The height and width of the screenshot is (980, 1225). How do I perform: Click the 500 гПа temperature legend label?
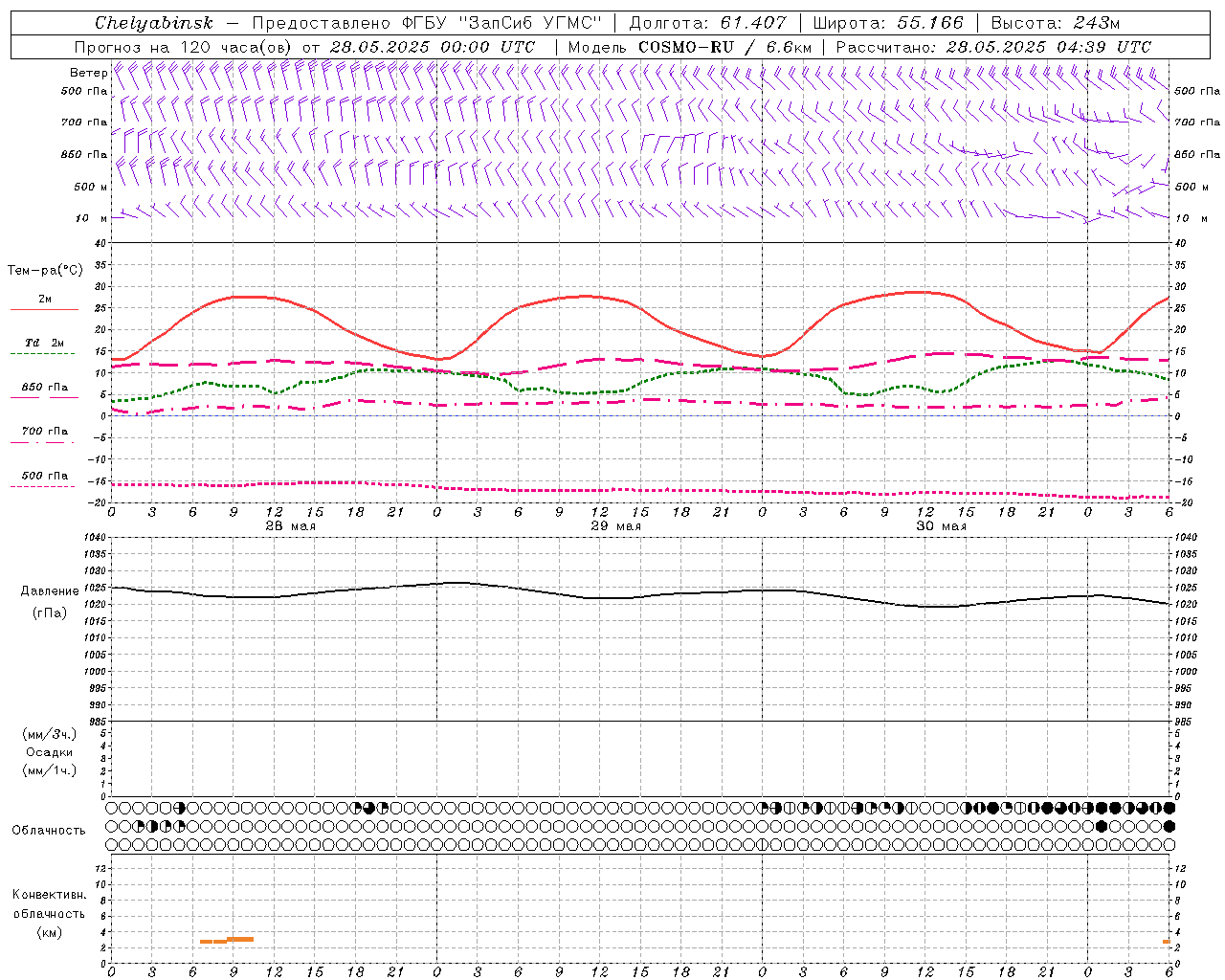coord(45,476)
